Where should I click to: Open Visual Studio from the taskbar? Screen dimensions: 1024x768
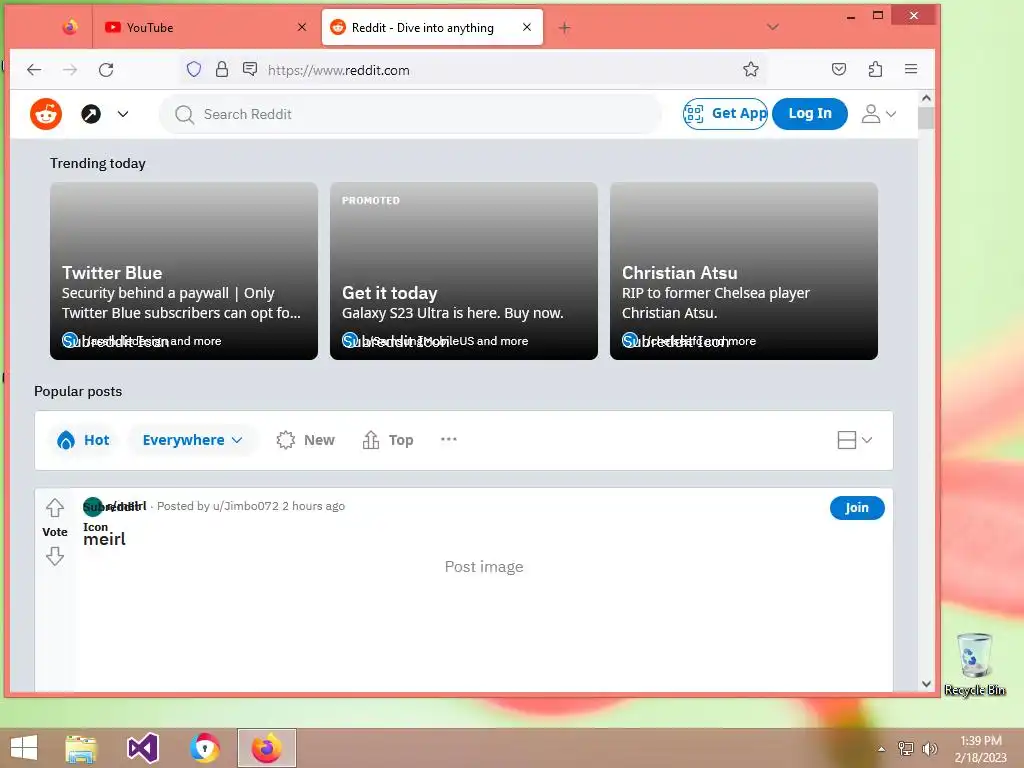(143, 748)
